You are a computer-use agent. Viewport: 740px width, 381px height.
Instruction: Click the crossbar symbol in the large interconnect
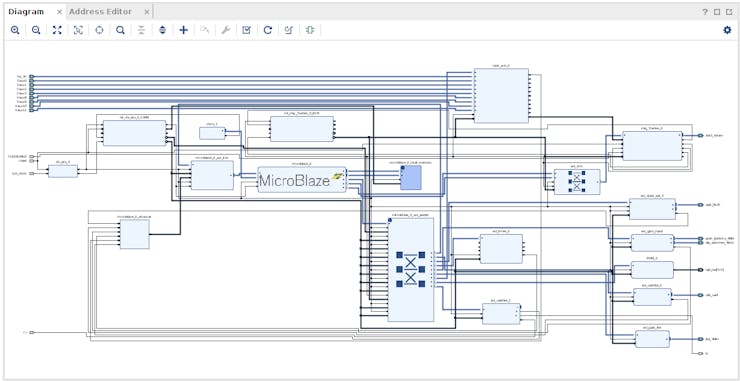click(411, 269)
